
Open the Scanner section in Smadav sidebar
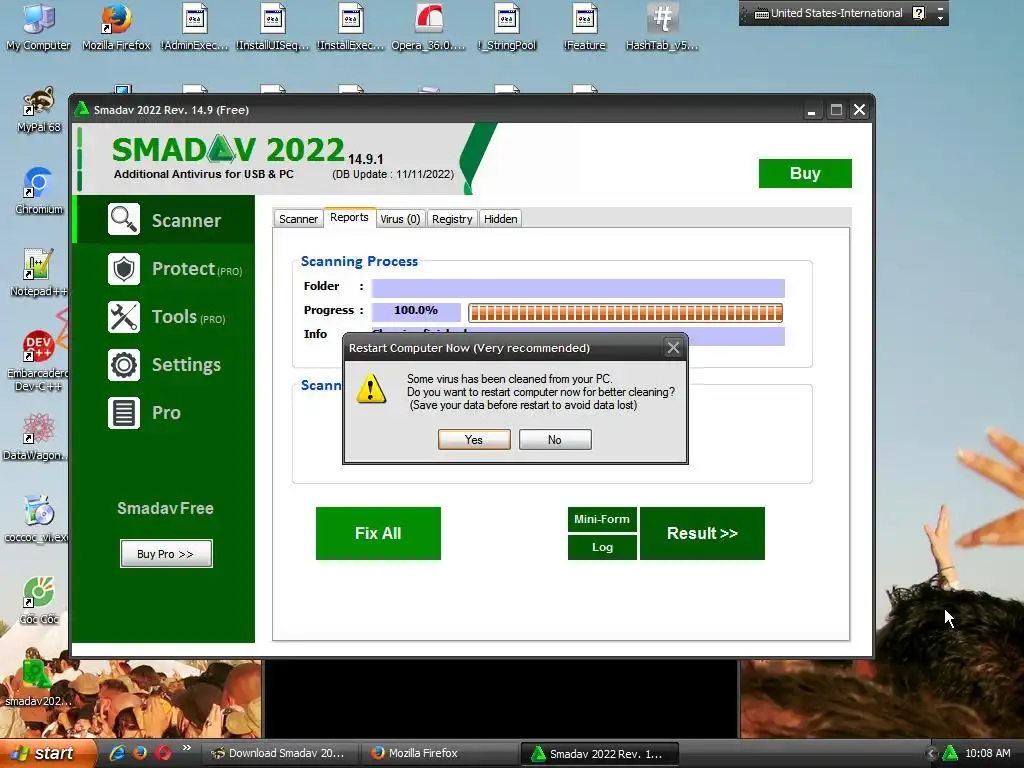pyautogui.click(x=165, y=220)
